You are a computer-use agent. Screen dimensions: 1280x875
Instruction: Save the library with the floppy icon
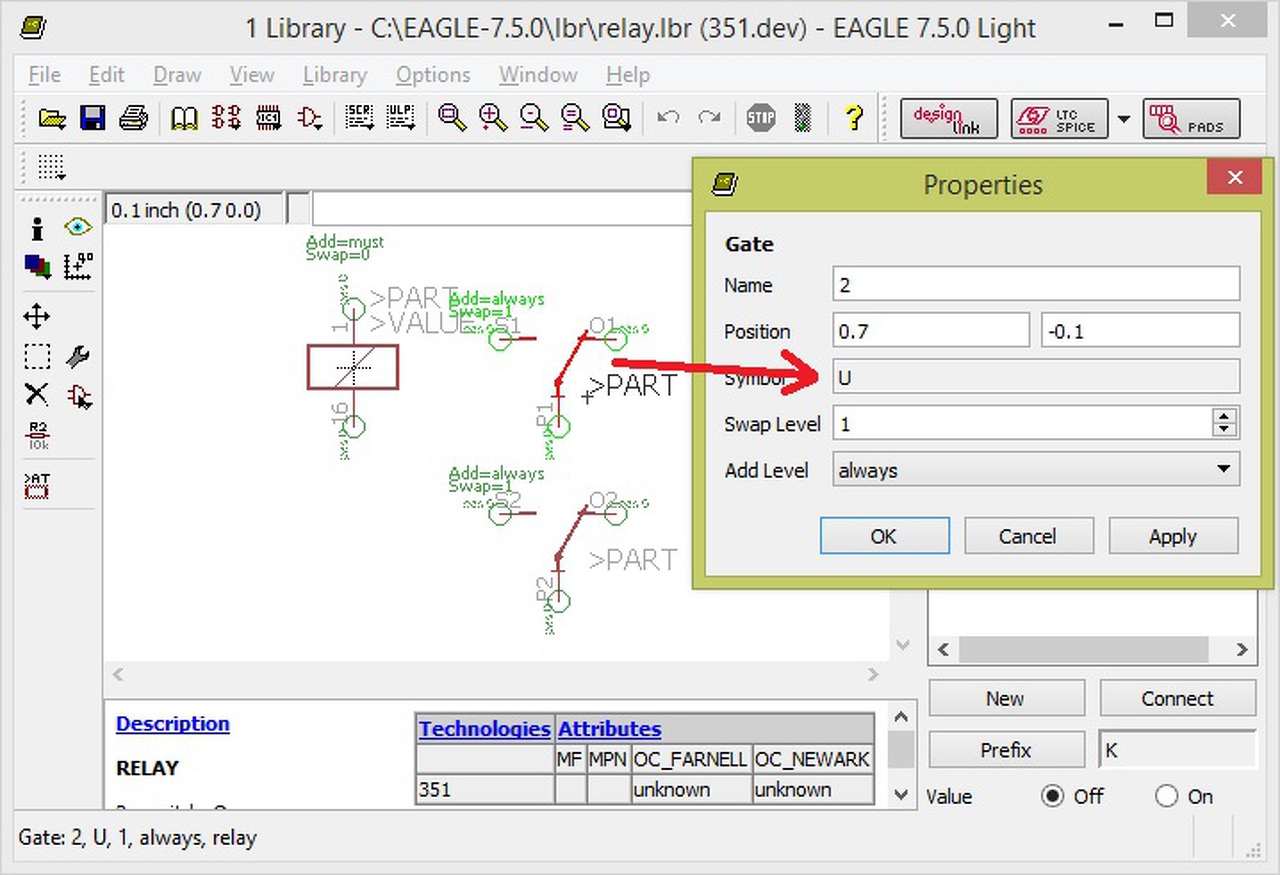tap(92, 118)
